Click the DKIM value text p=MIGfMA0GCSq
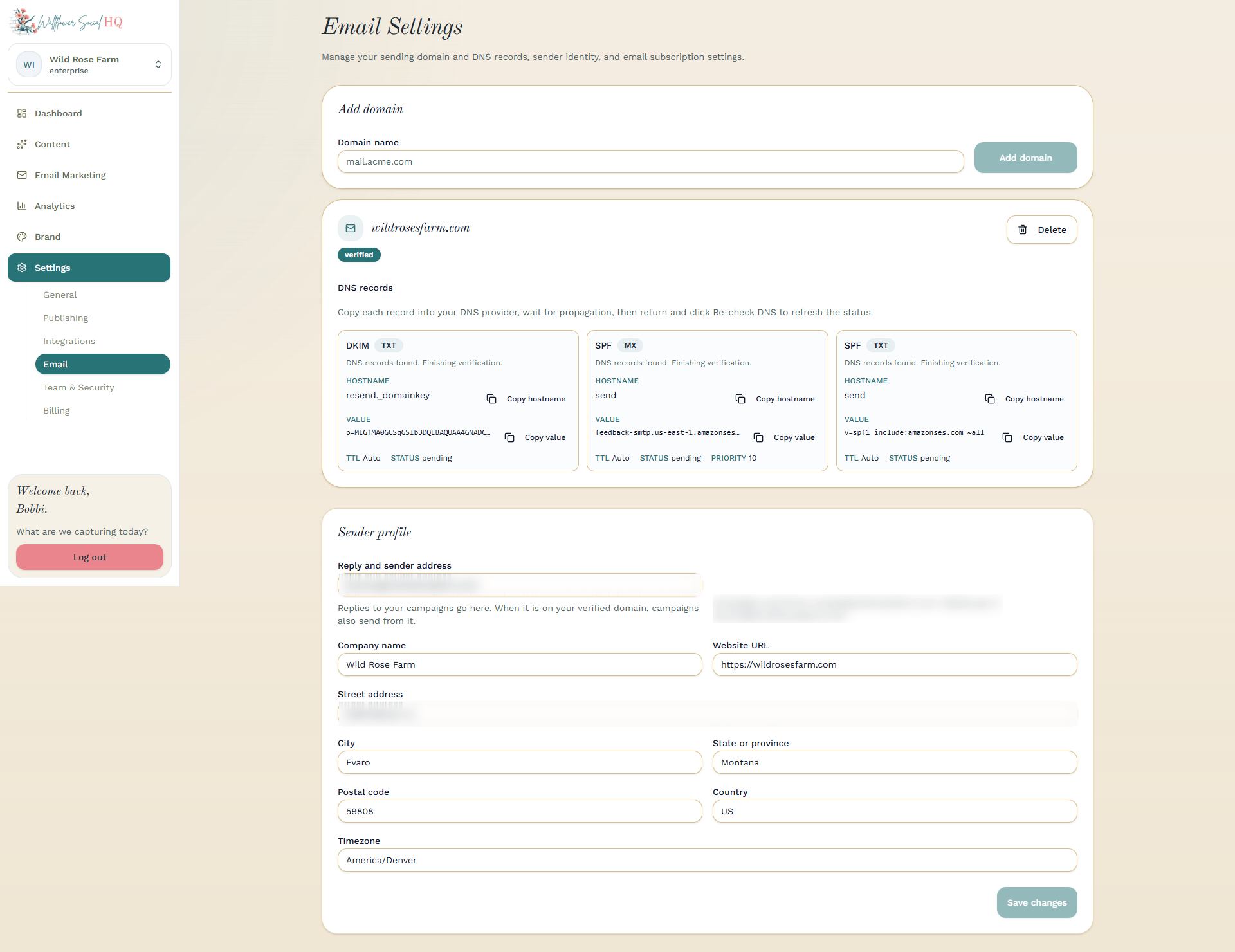 pyautogui.click(x=418, y=432)
